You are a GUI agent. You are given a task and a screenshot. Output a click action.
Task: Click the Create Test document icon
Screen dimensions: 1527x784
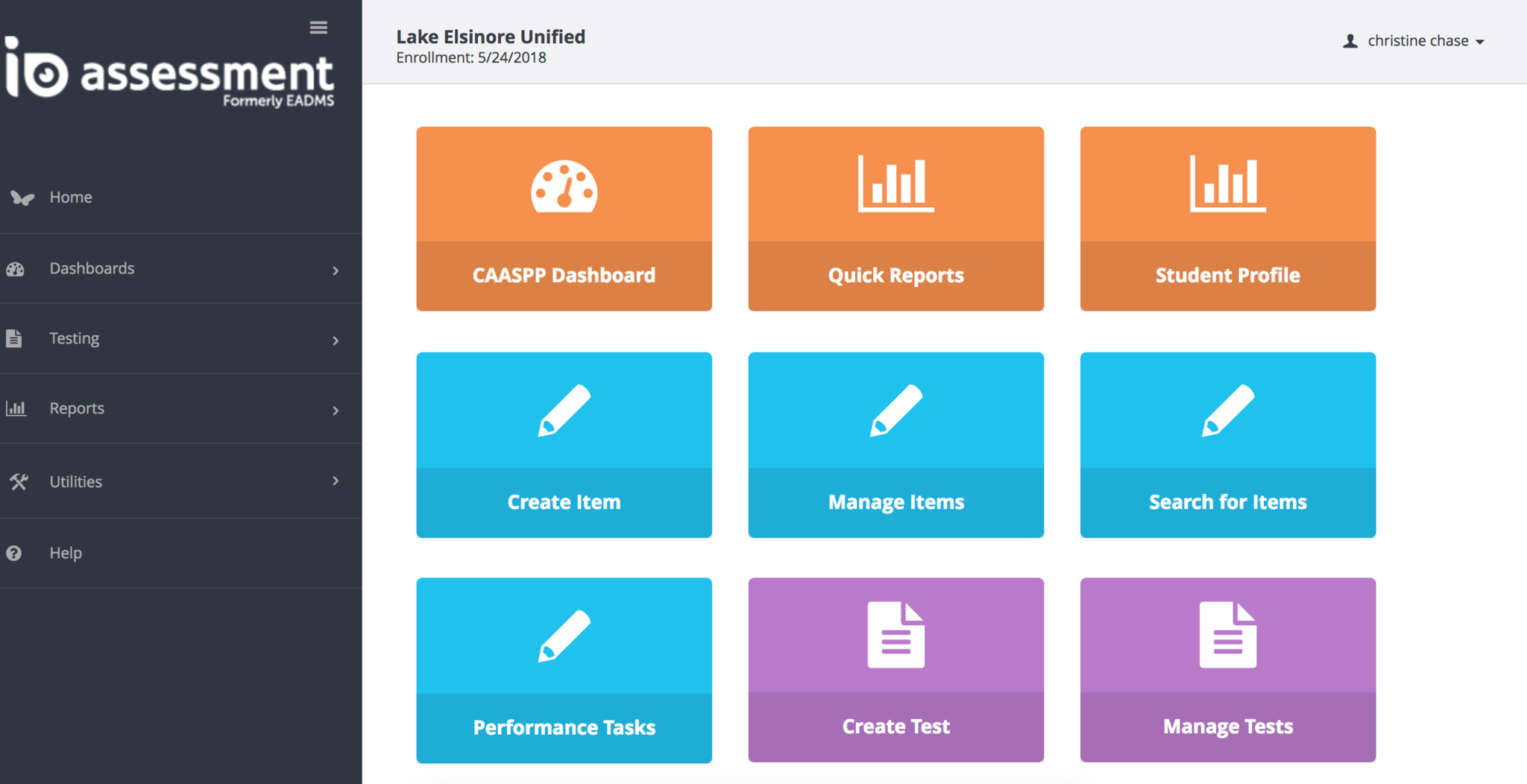tap(895, 635)
